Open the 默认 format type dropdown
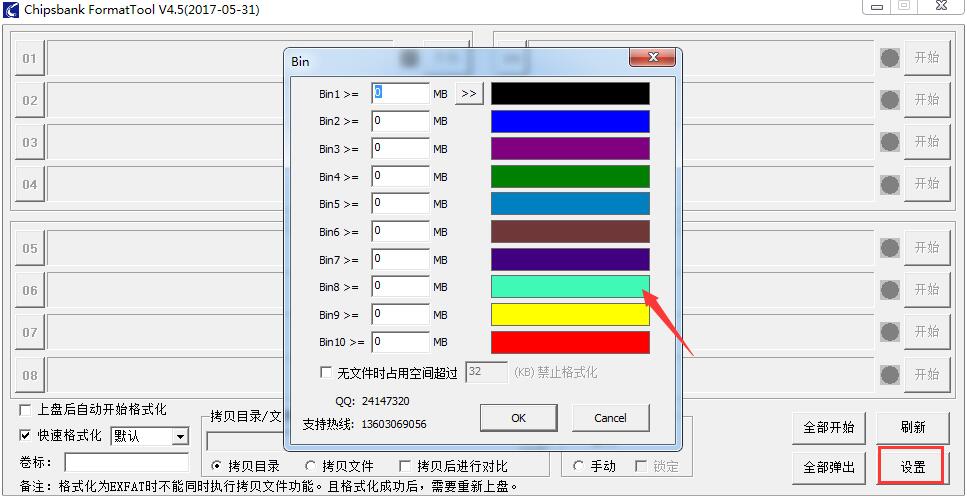 coord(180,436)
